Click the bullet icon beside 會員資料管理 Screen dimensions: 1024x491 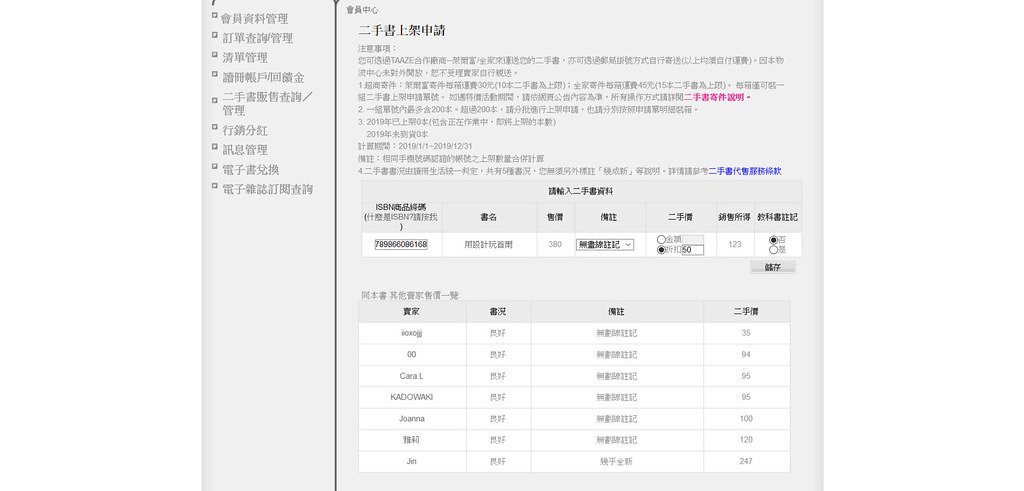(215, 16)
